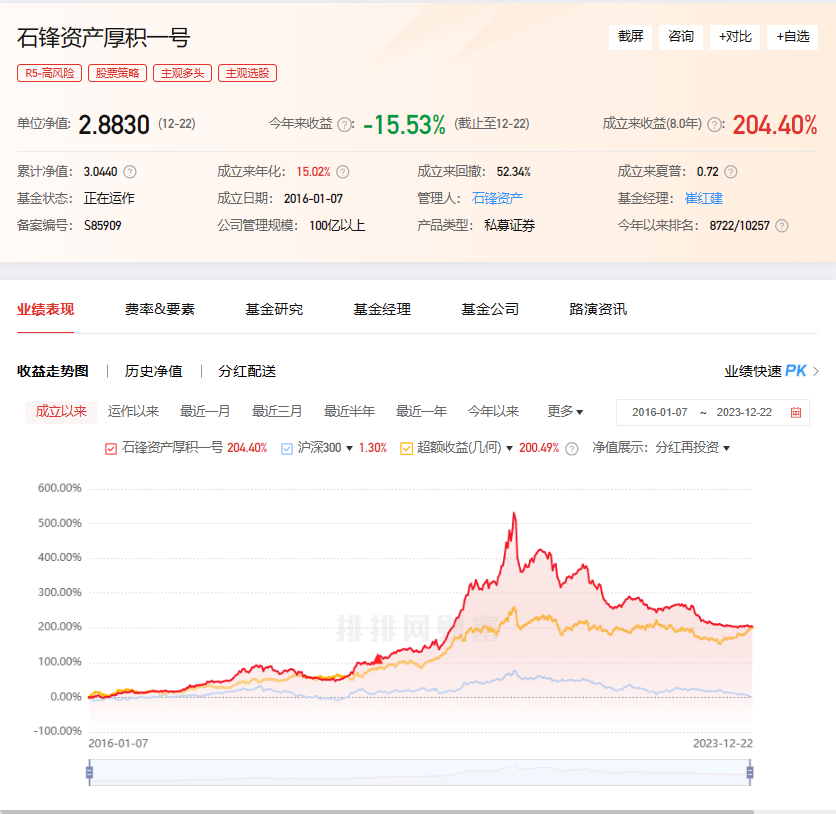Click 备案编号 value S85909
Viewport: 836px width, 814px height.
pos(102,225)
